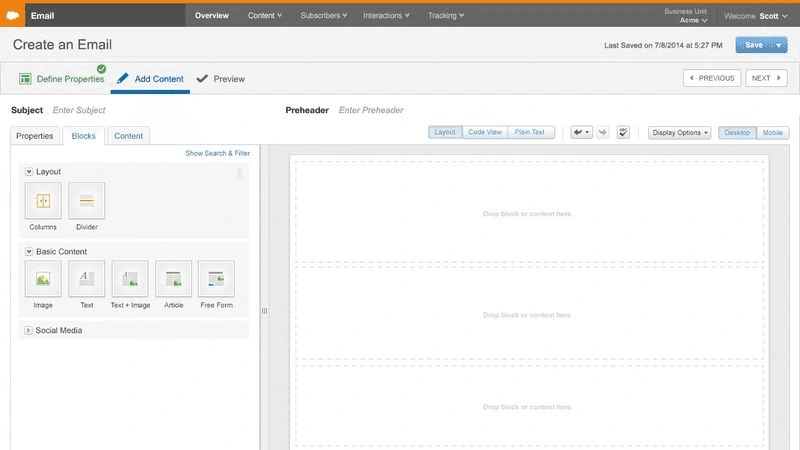Screen dimensions: 800x450
Task: Click the middle drop block area
Action: point(529,314)
